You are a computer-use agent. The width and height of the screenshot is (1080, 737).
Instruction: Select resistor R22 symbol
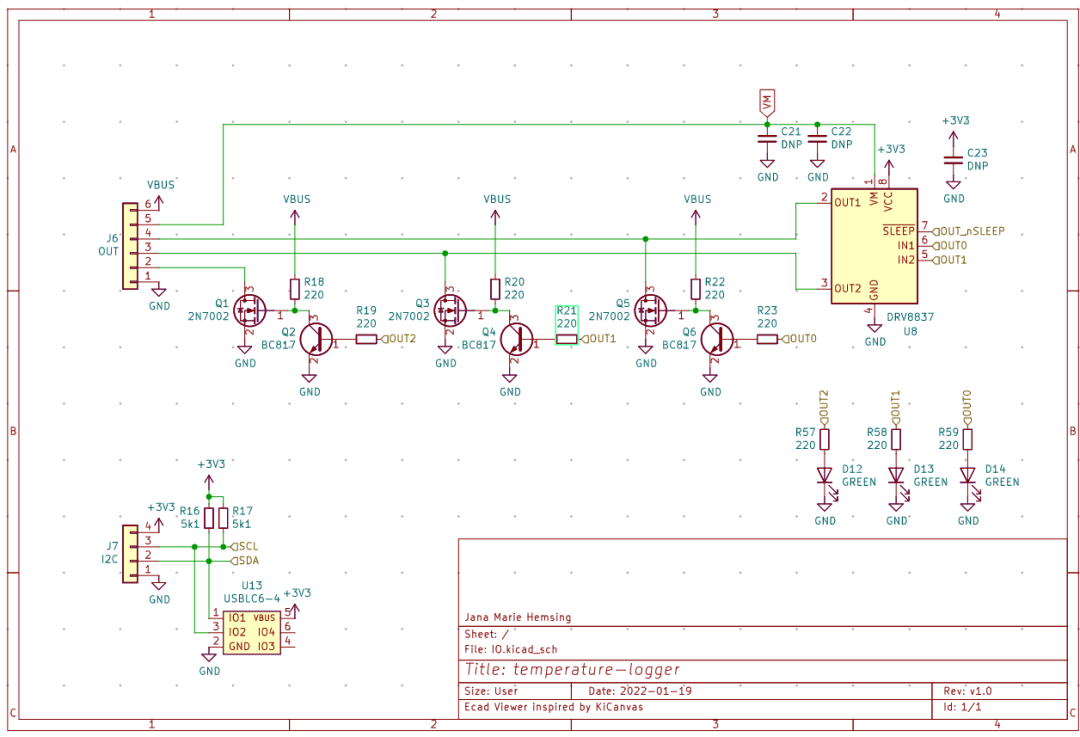pyautogui.click(x=696, y=289)
